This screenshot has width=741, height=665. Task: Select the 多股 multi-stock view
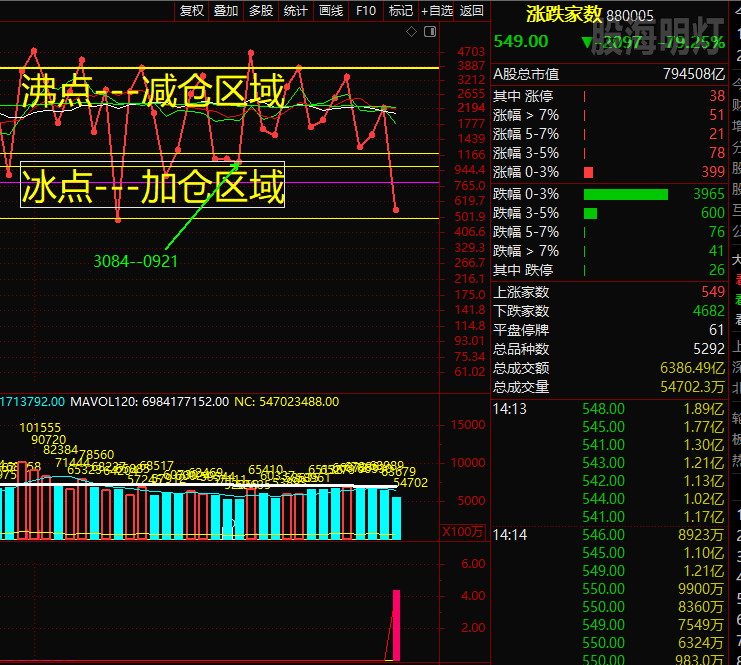[x=261, y=10]
